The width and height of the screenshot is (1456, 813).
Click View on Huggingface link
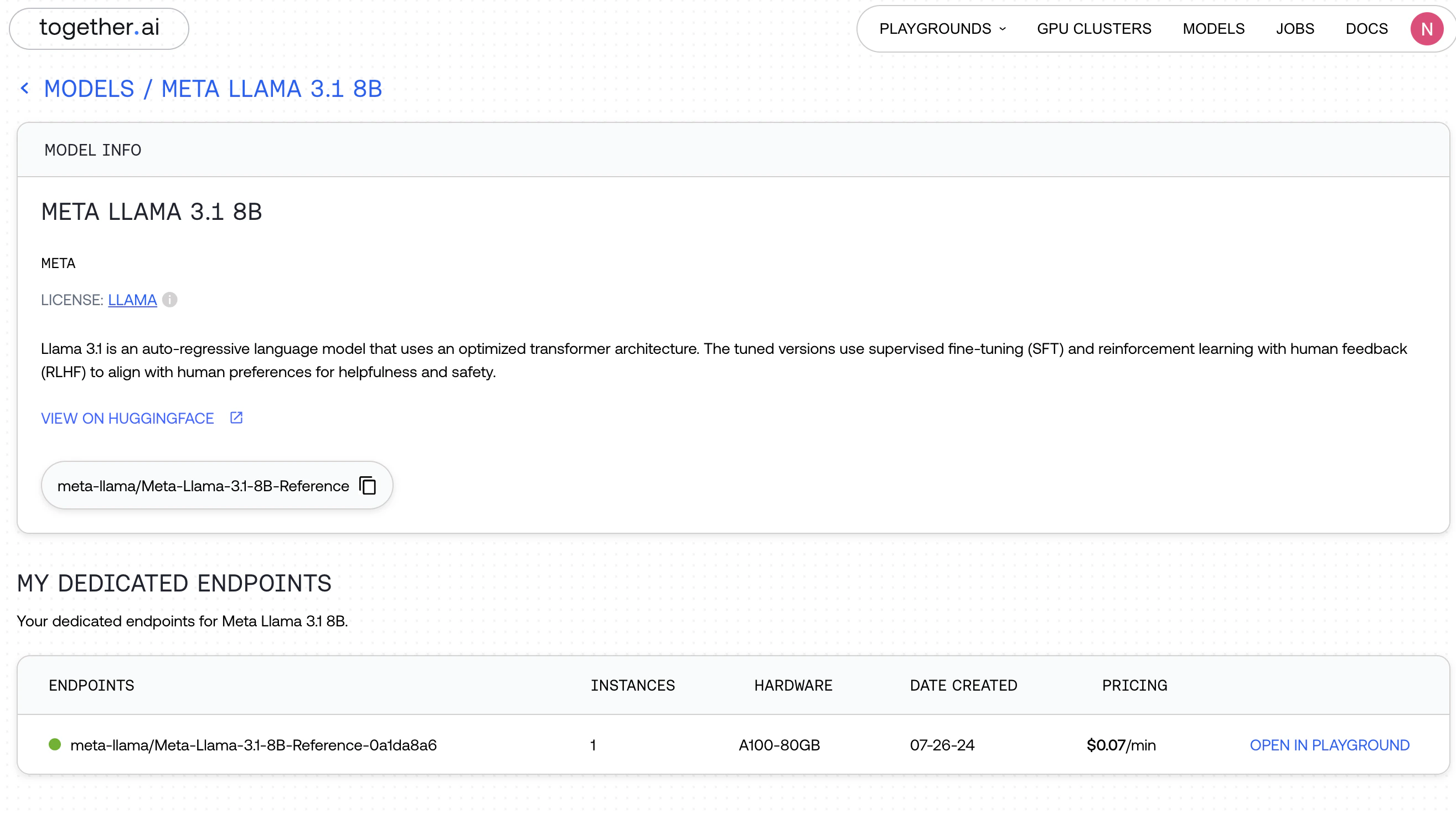point(127,418)
